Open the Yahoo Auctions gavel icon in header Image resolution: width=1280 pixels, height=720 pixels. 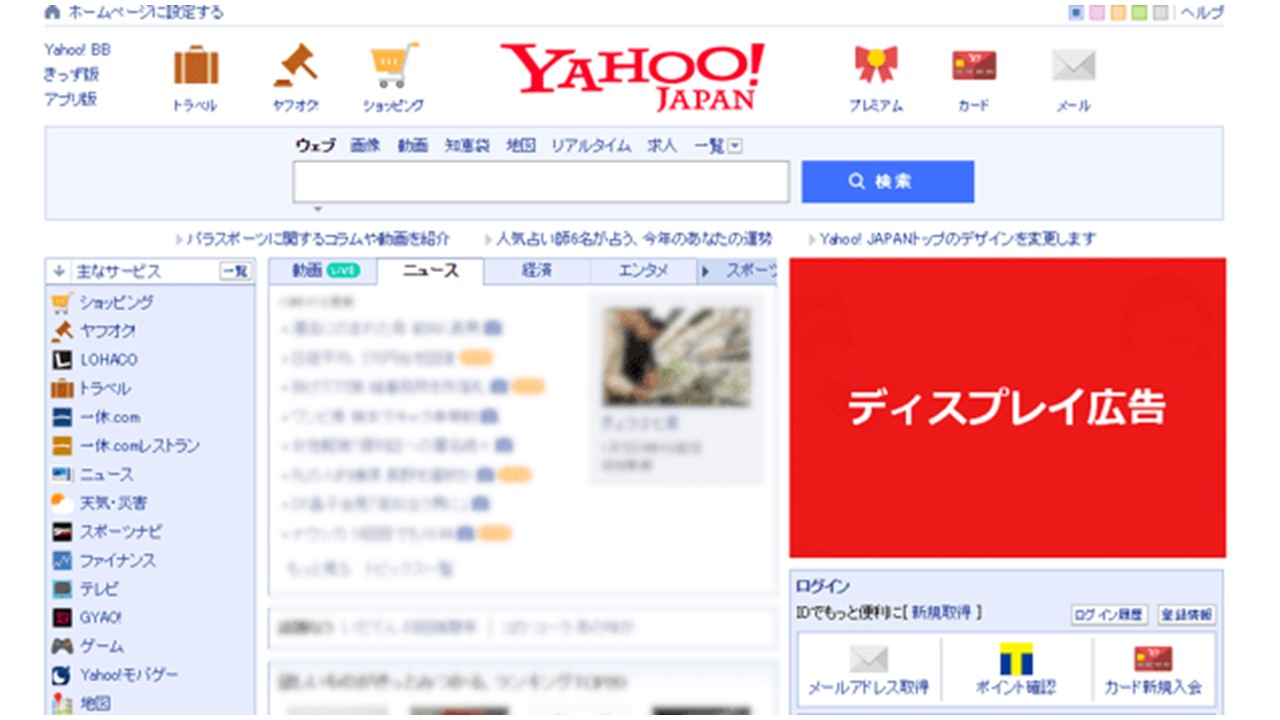[295, 65]
